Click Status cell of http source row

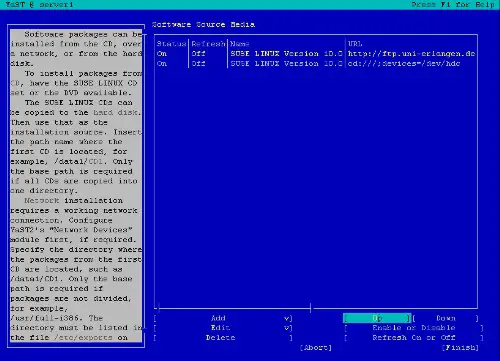click(162, 53)
